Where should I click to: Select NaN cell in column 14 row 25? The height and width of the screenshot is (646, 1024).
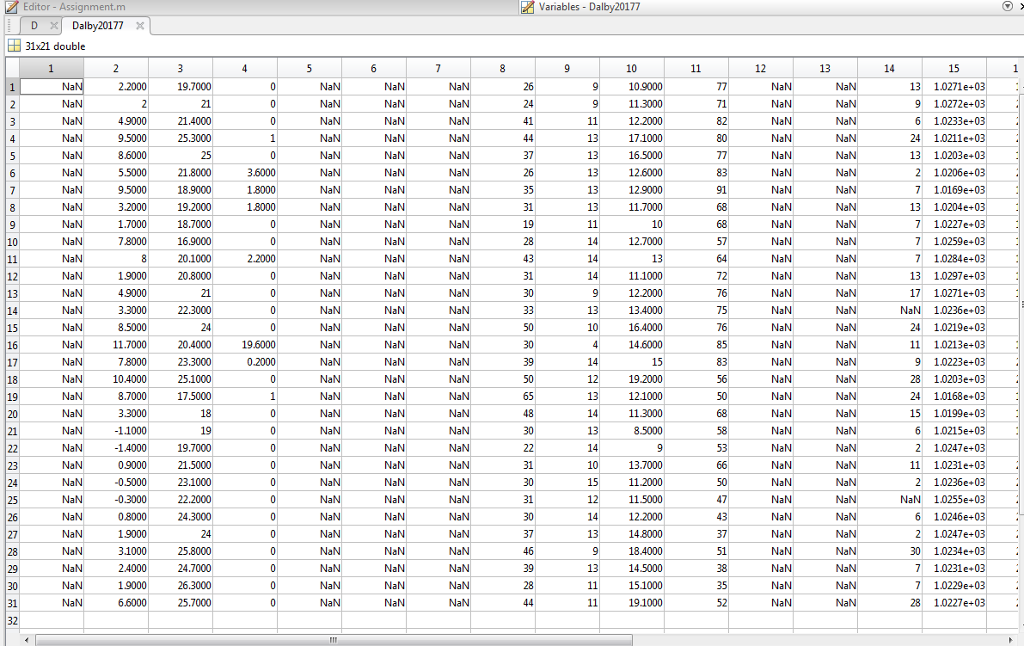coord(889,500)
